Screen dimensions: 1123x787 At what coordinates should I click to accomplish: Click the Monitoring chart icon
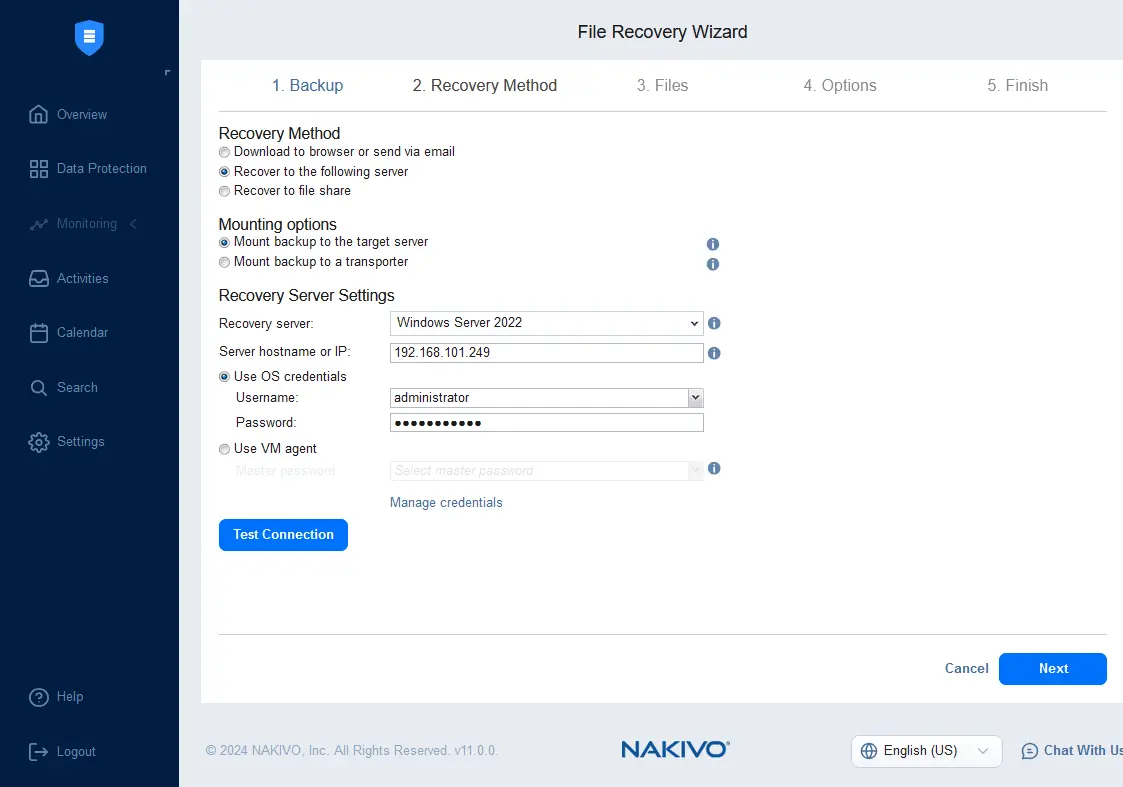(x=39, y=224)
